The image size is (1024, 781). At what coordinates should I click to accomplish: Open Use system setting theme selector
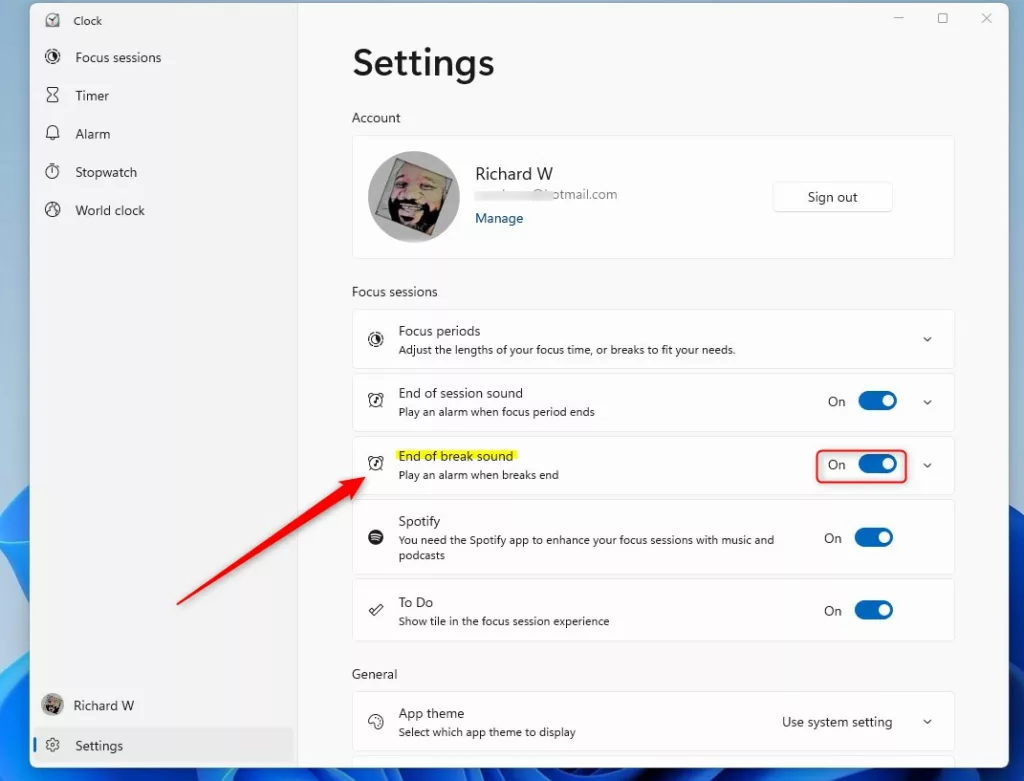tap(837, 722)
